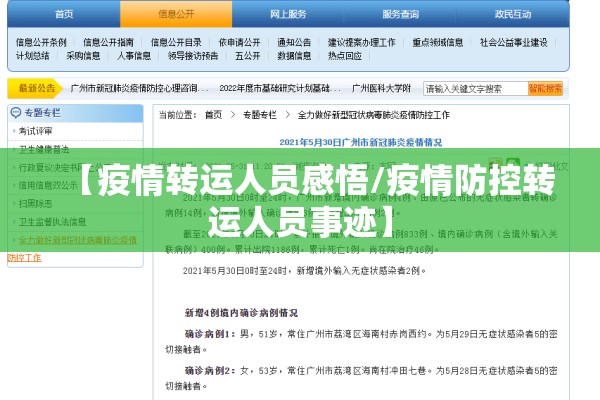
Task: Click paragraph about 新增境外输入无症状感染者2例
Action: (304, 271)
